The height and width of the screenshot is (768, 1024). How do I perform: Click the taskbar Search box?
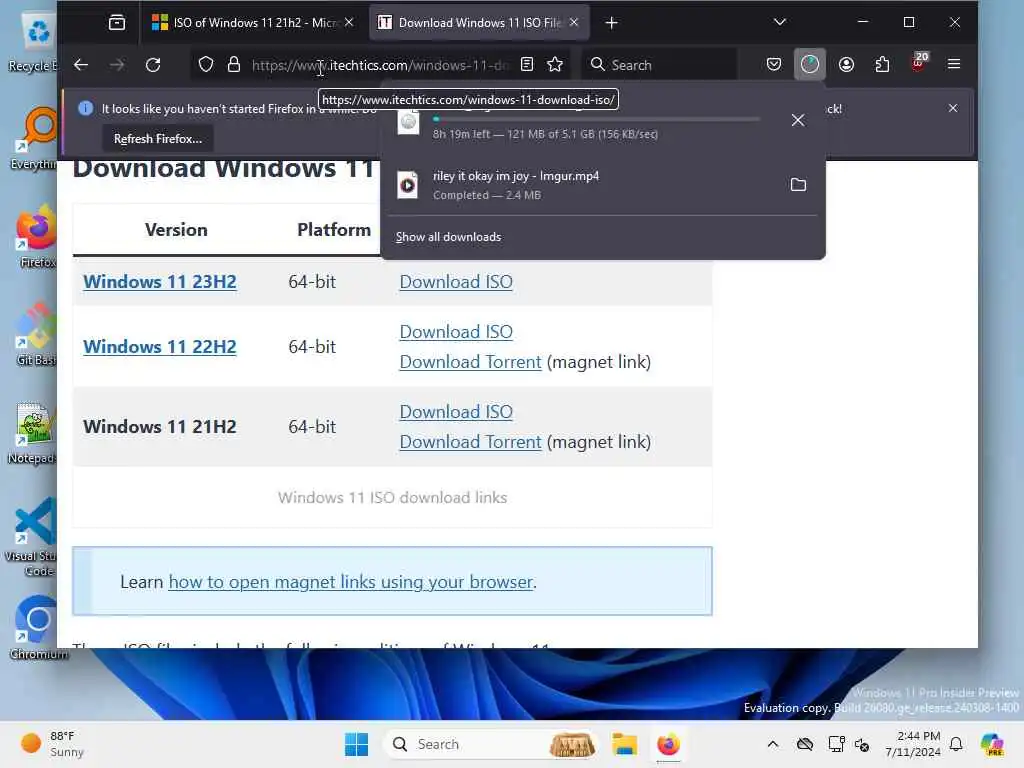pyautogui.click(x=491, y=744)
